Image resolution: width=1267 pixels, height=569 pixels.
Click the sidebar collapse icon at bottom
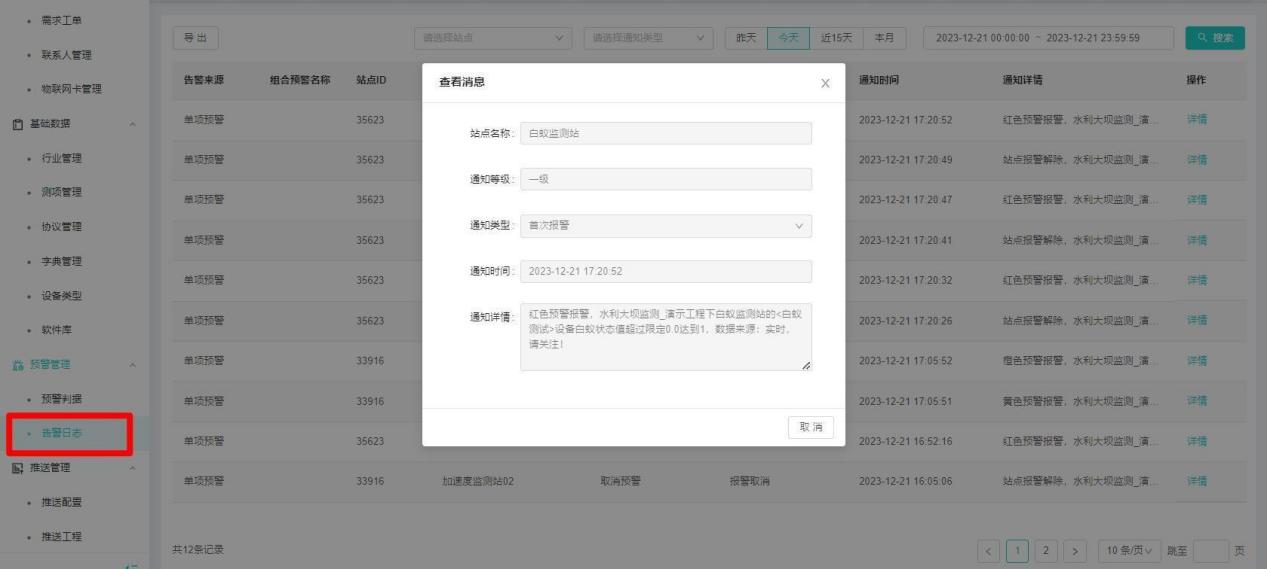[x=129, y=565]
